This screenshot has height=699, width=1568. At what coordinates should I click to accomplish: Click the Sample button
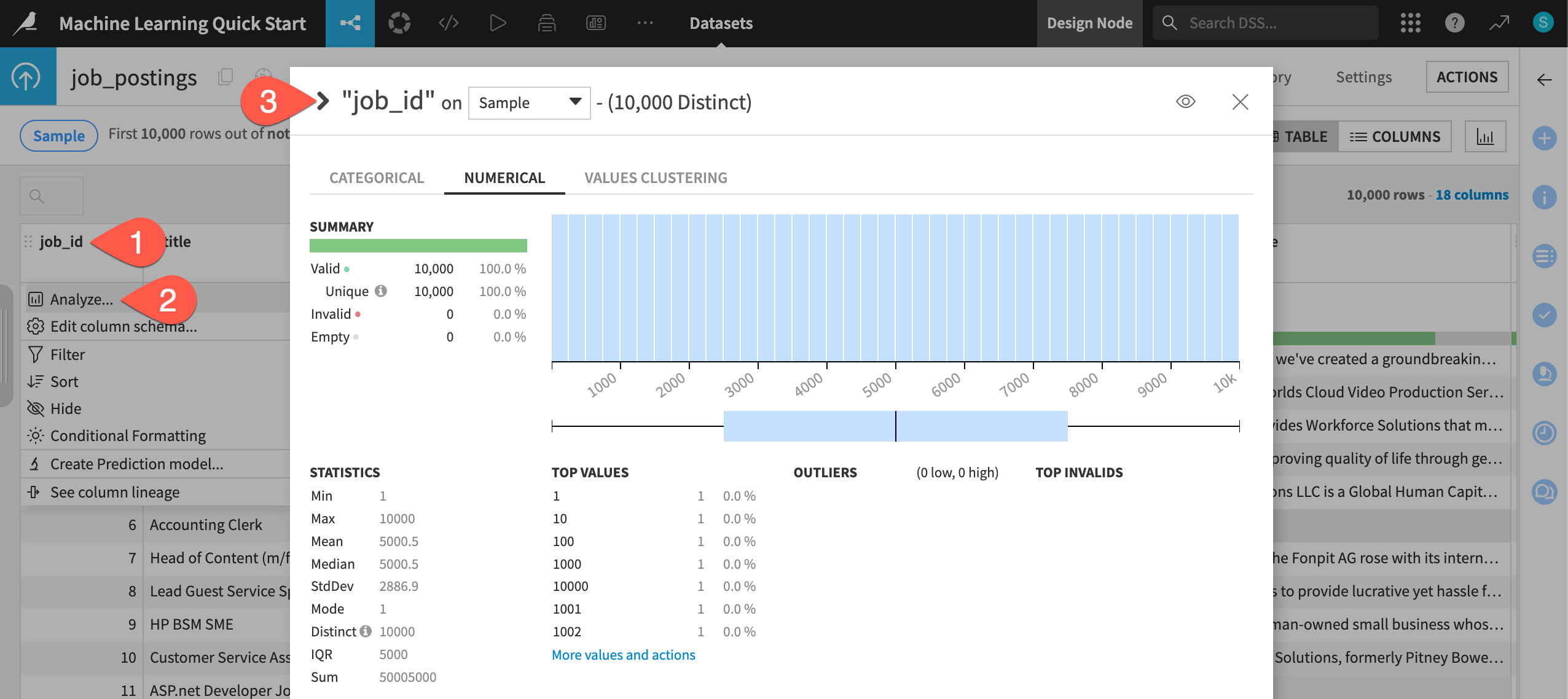coord(59,136)
